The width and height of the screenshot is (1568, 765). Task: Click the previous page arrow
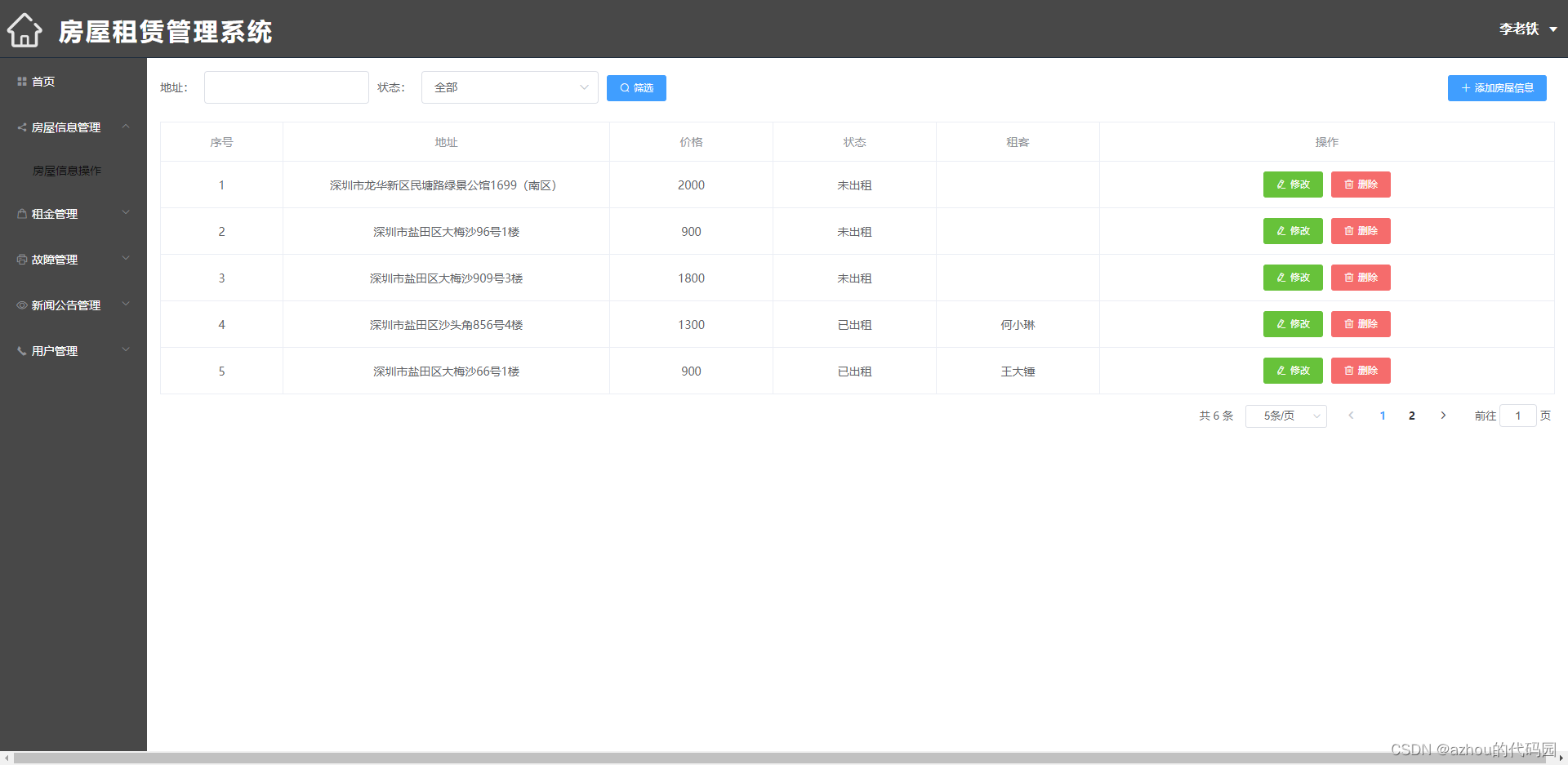[x=1351, y=416]
